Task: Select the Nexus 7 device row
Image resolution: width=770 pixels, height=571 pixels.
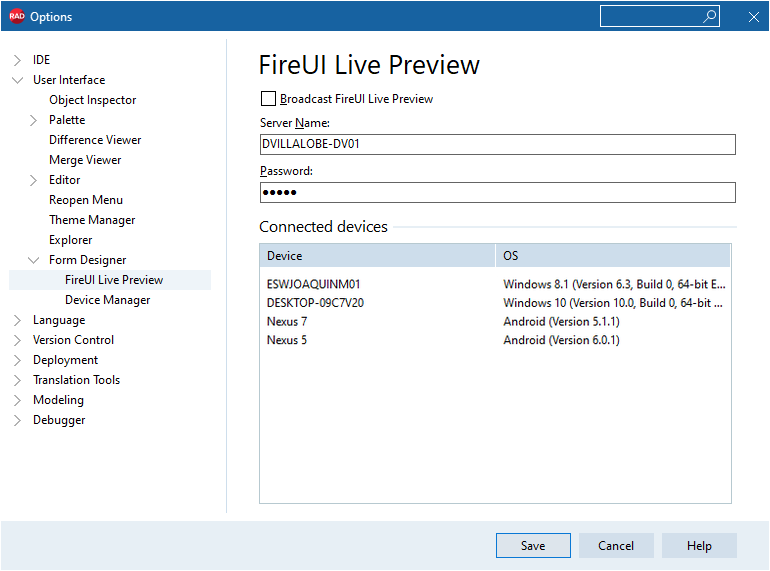Action: tap(495, 322)
